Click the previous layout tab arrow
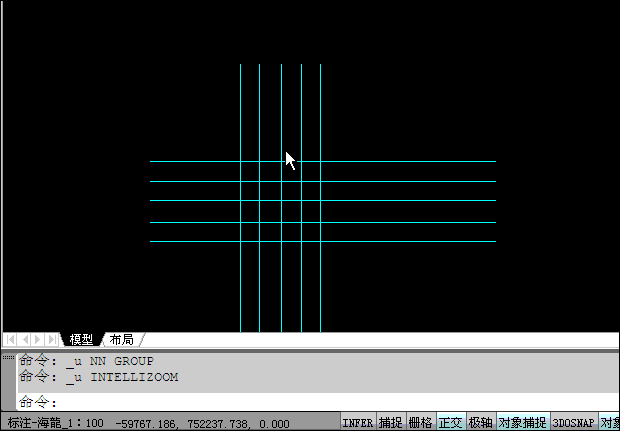 coord(25,340)
